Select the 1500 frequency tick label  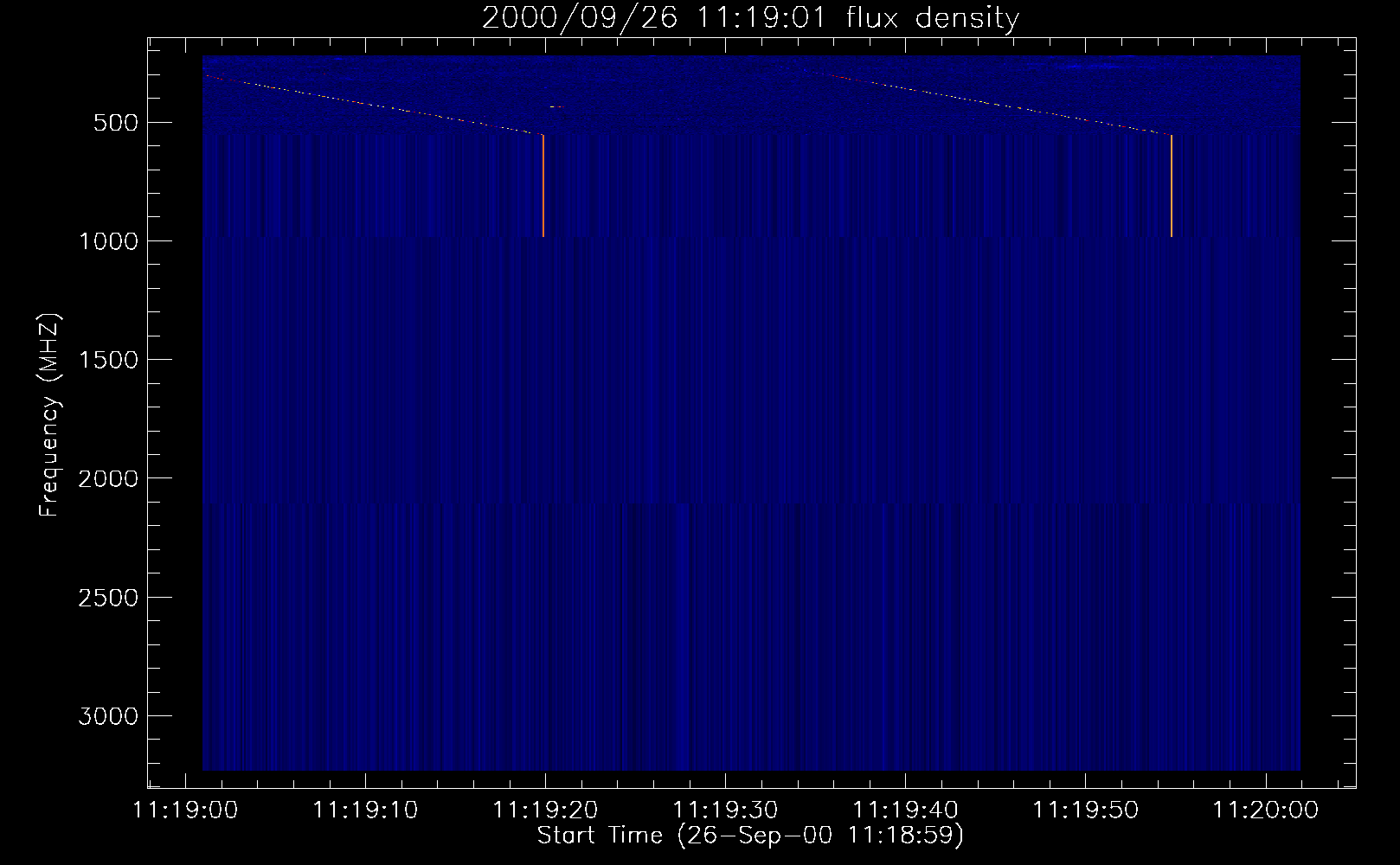click(108, 360)
